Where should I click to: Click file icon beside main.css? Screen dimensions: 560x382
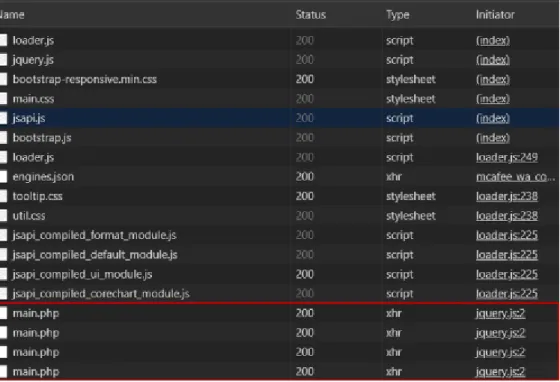pyautogui.click(x=3, y=99)
